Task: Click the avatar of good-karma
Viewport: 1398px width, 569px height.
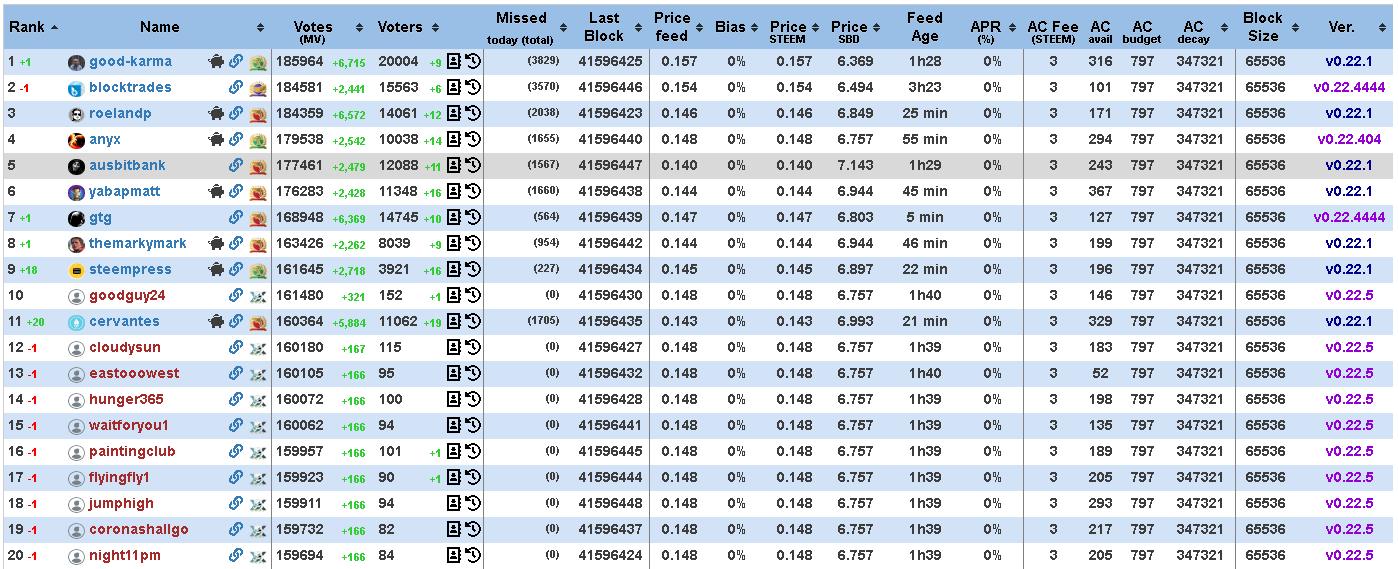Action: [x=76, y=62]
